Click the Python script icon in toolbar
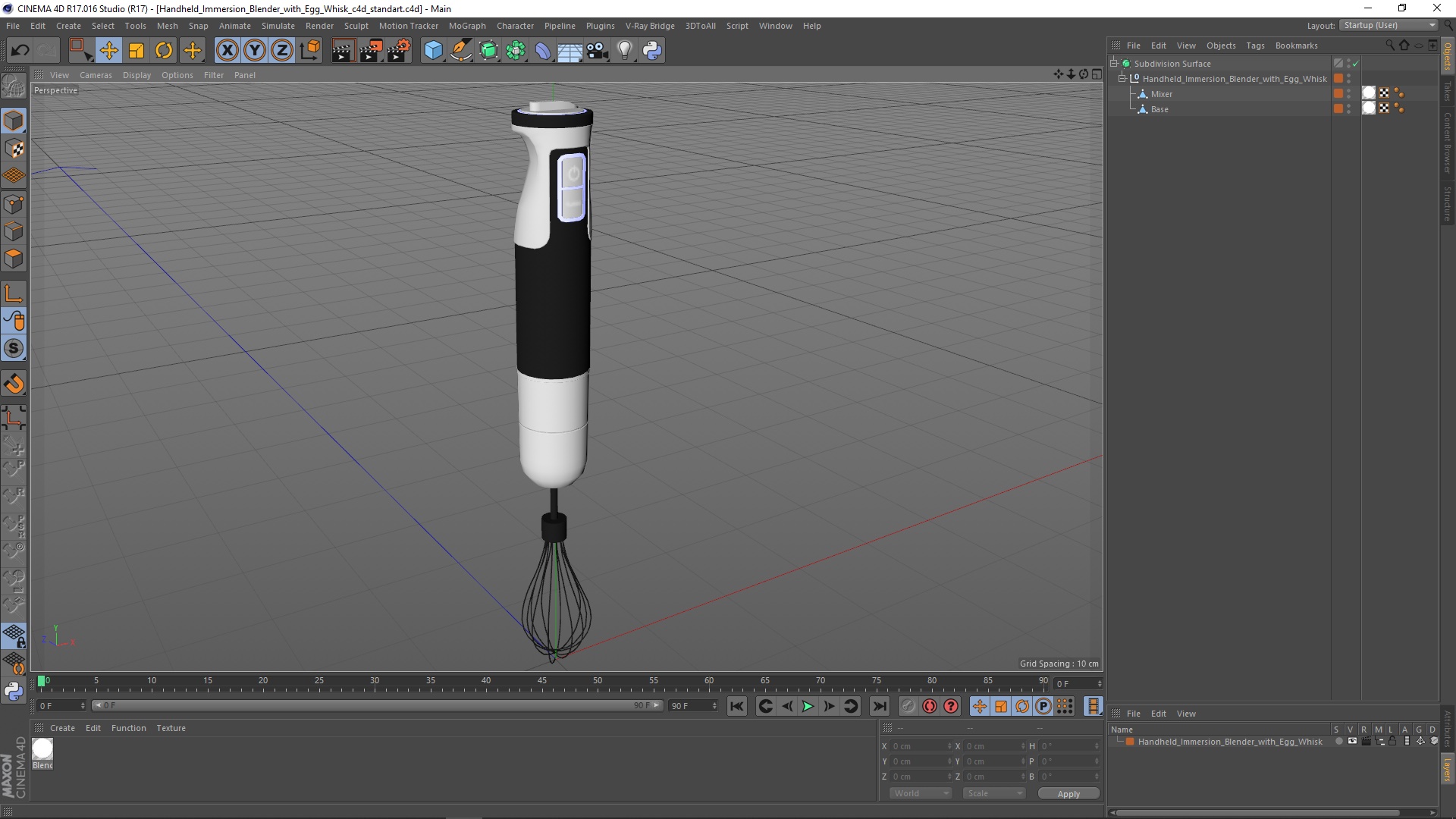This screenshot has width=1456, height=819. 652,51
